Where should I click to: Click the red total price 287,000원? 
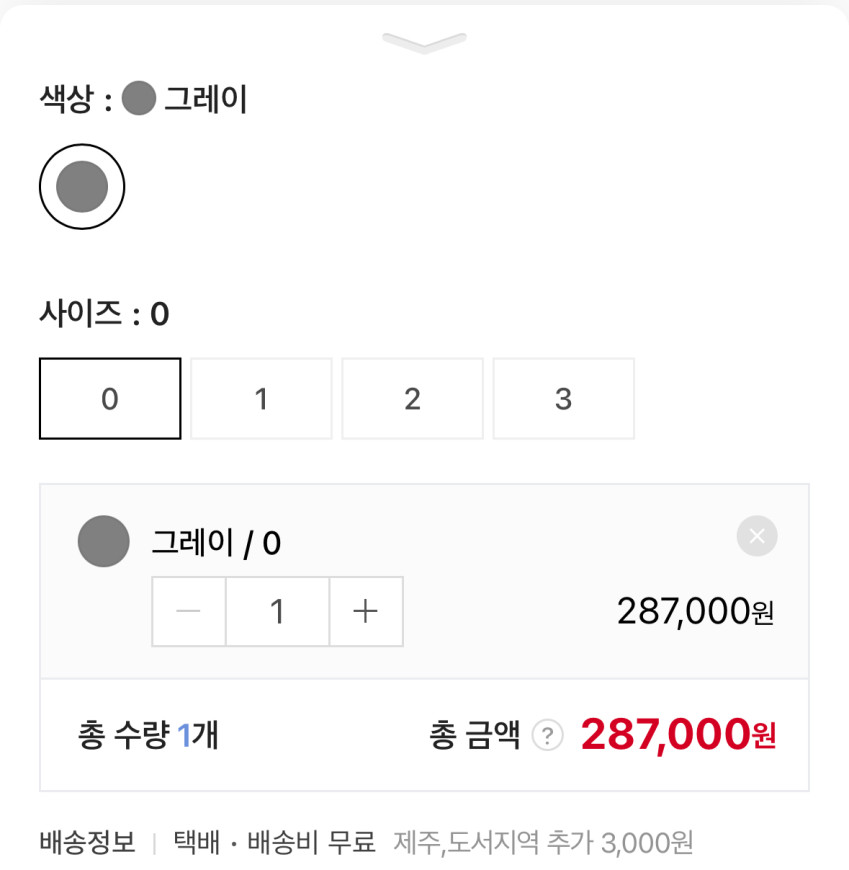(678, 735)
